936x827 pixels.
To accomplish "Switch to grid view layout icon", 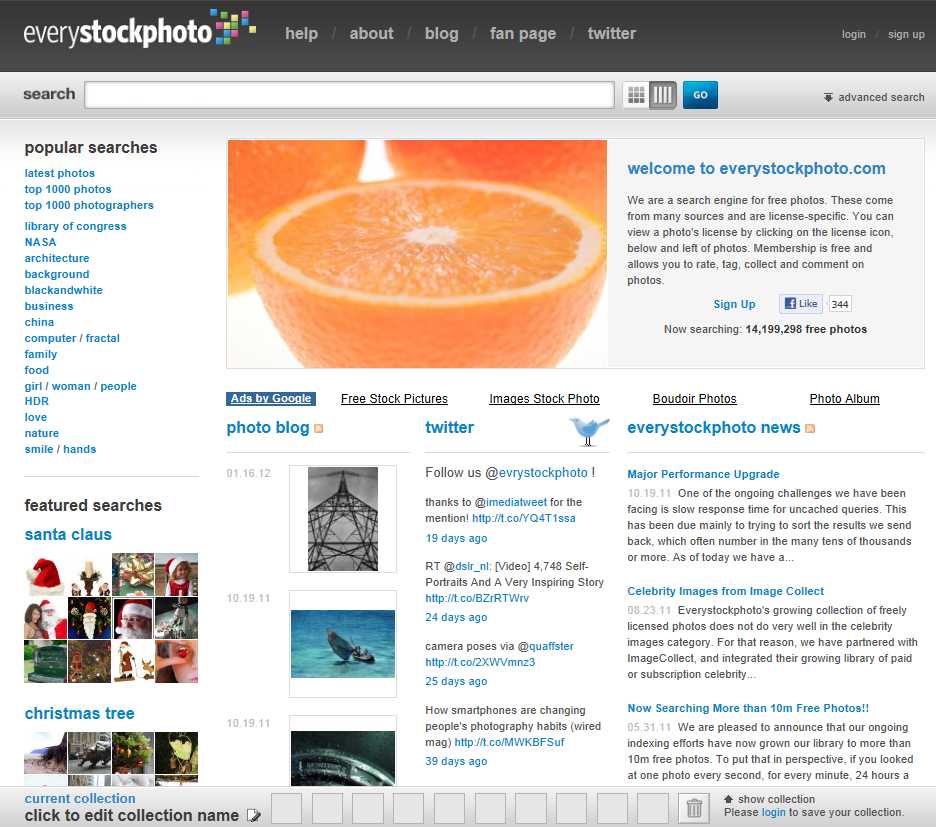I will tap(636, 95).
